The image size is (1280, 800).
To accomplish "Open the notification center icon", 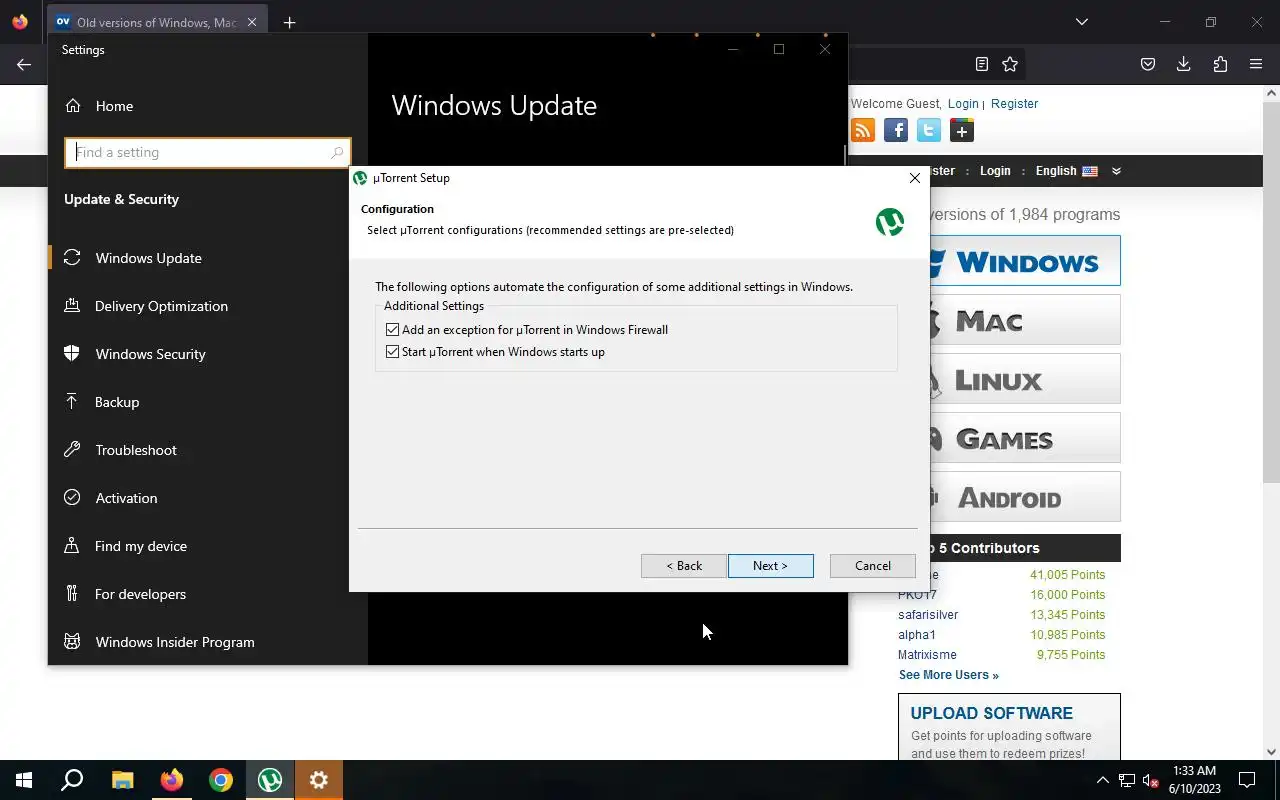I will [x=1247, y=780].
